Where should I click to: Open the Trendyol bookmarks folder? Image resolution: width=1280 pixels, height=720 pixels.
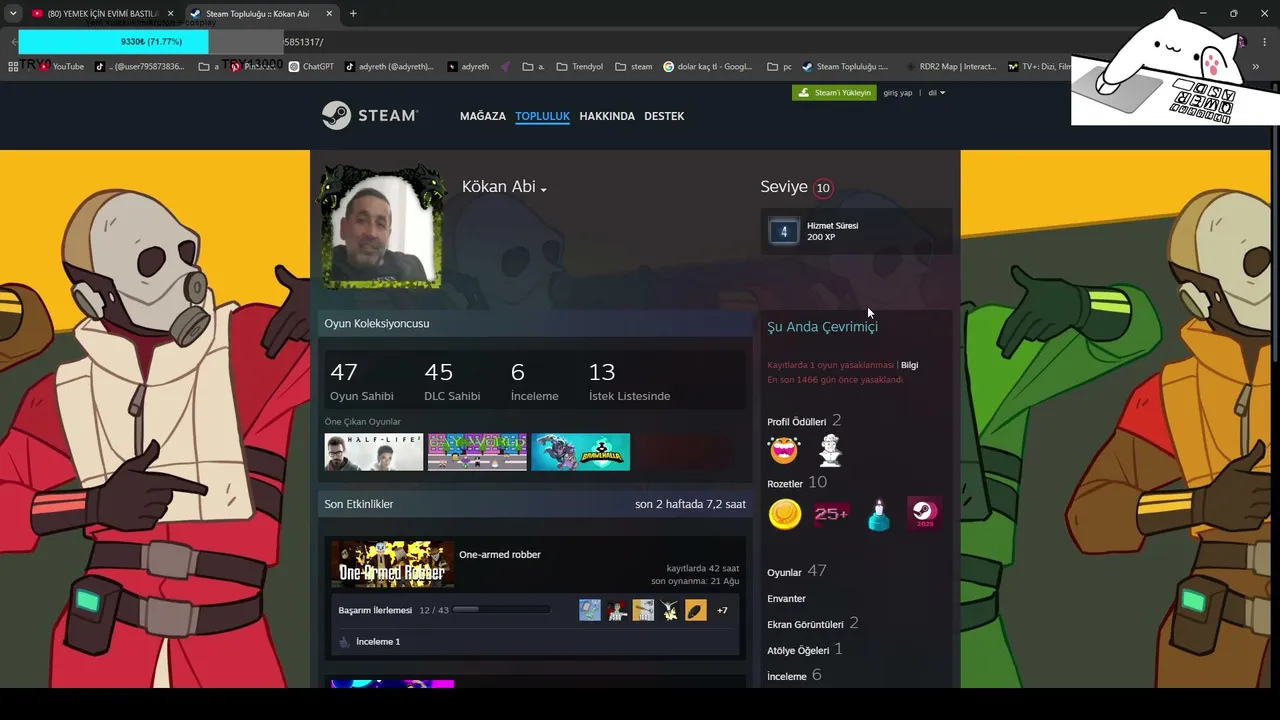(579, 67)
